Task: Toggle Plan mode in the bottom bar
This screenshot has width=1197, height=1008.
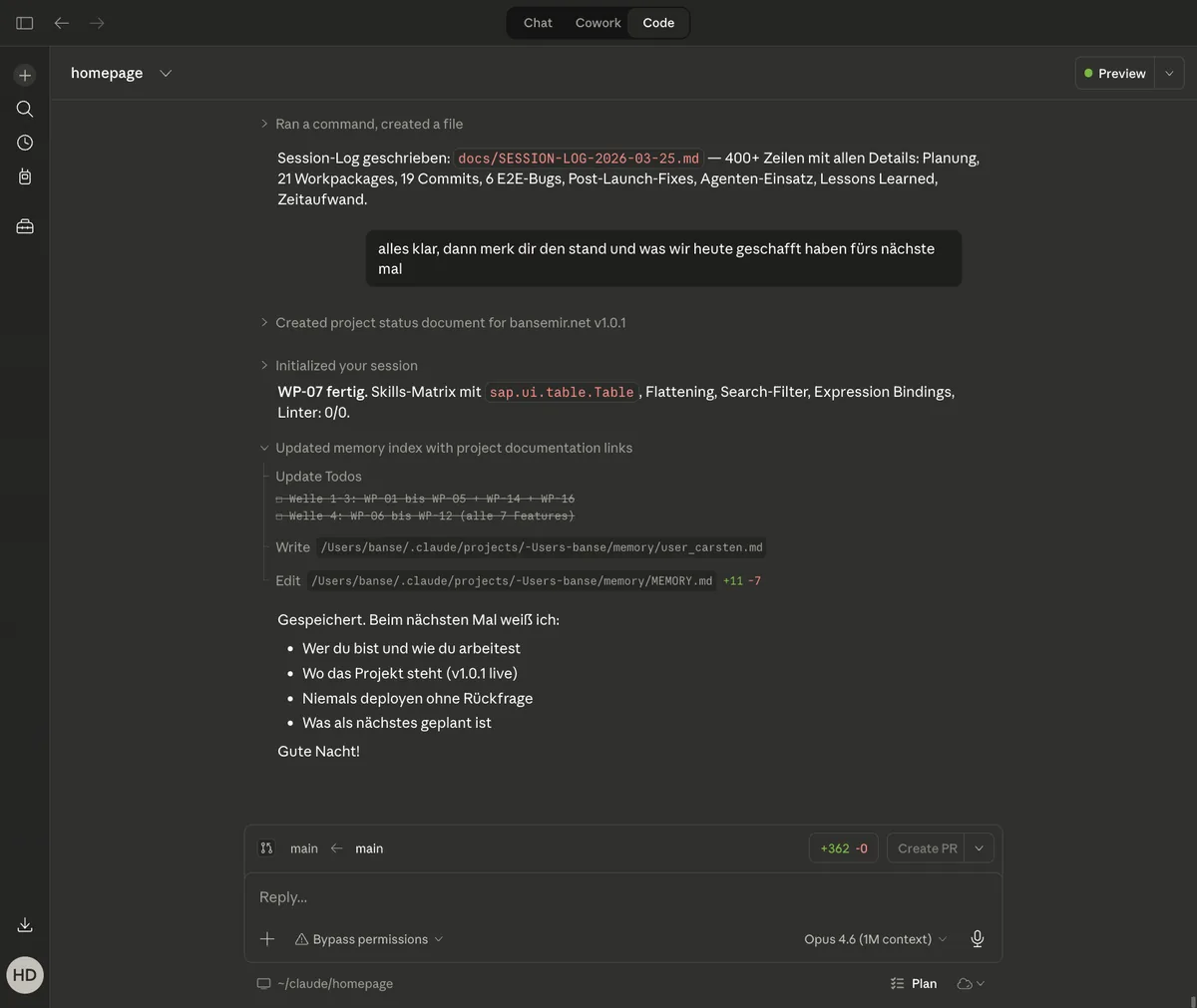Action: click(x=913, y=983)
